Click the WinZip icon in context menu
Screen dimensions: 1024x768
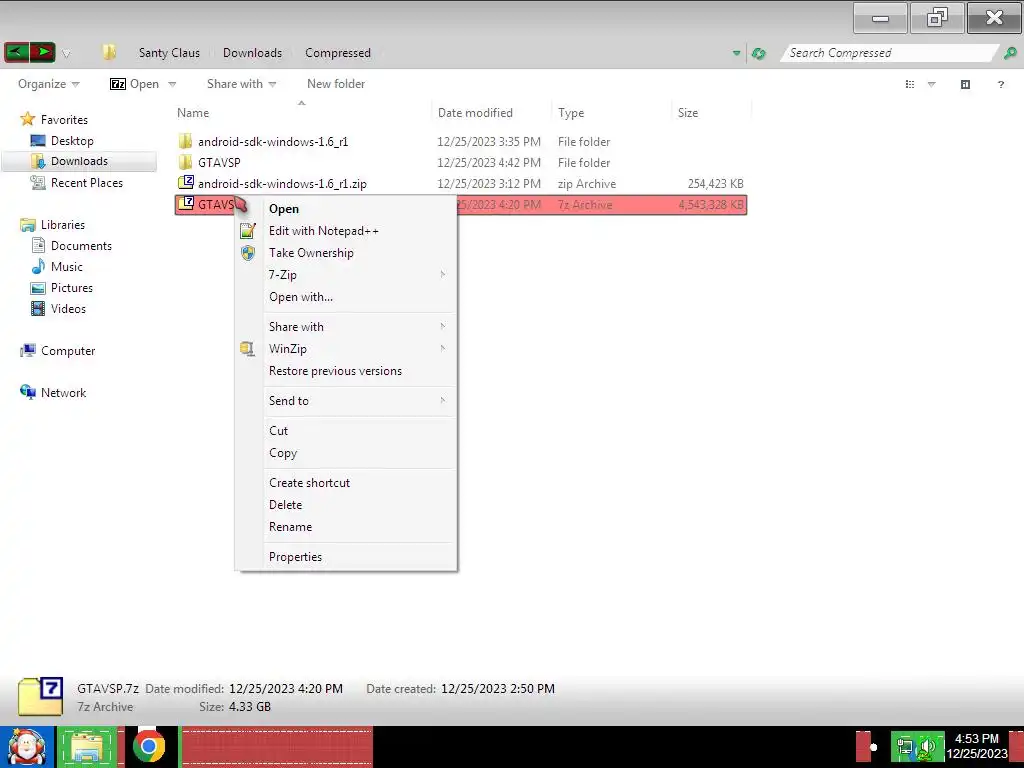248,349
